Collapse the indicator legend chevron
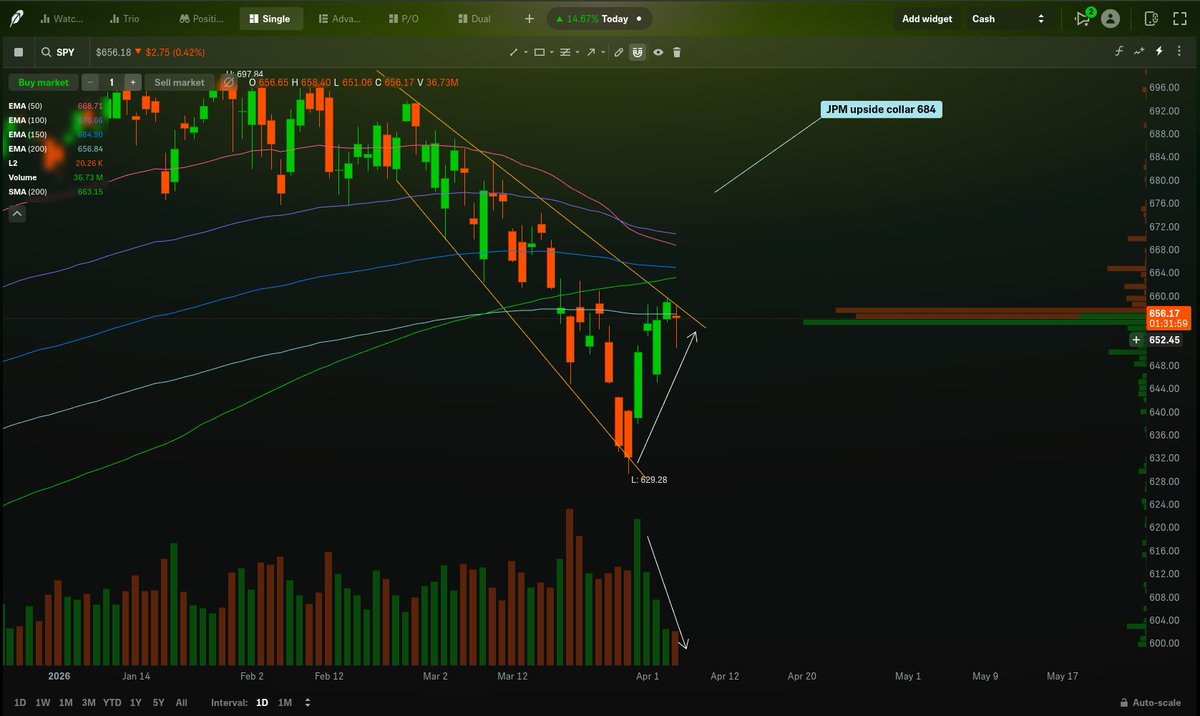This screenshot has height=716, width=1200. (18, 212)
